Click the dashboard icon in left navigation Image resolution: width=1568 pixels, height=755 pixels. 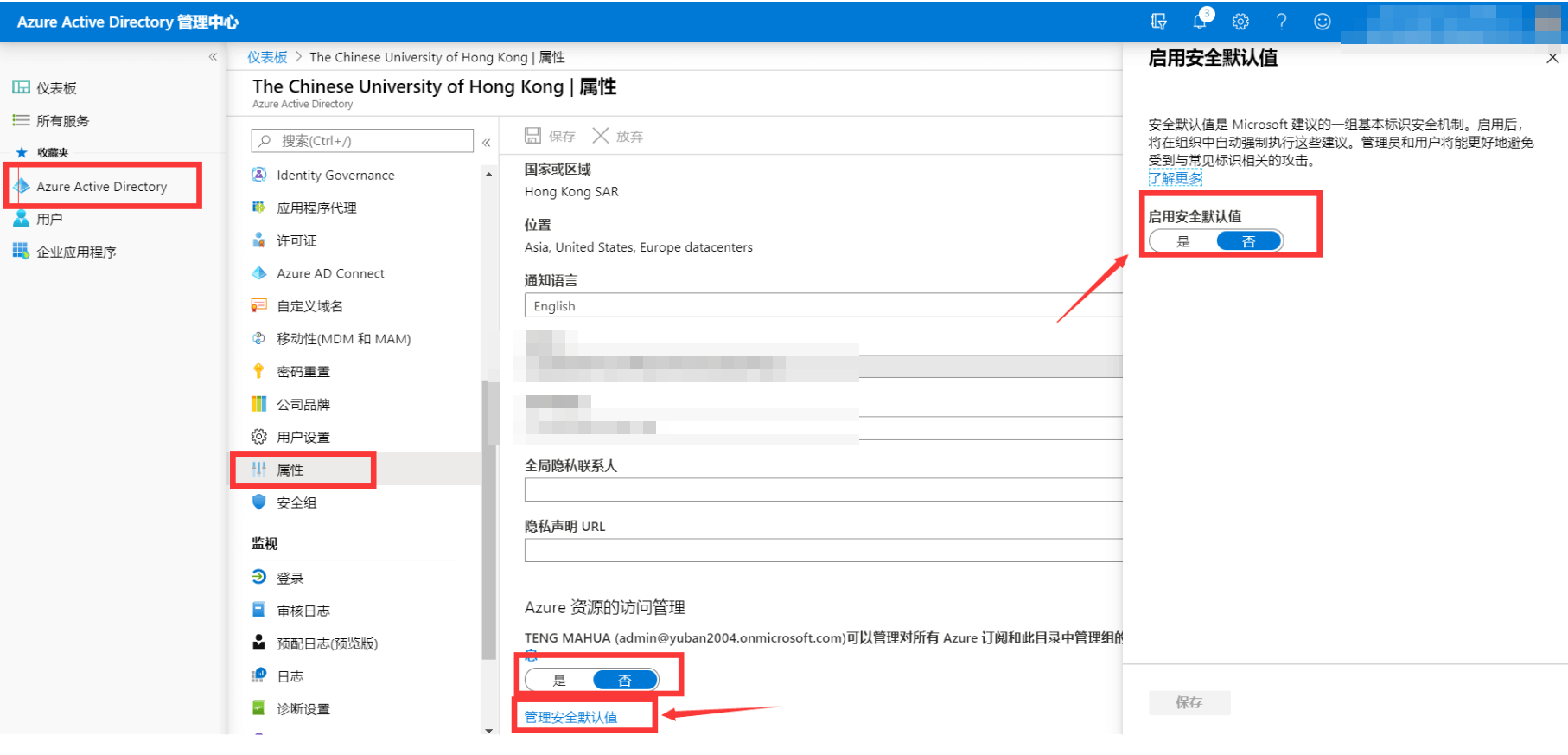point(21,87)
